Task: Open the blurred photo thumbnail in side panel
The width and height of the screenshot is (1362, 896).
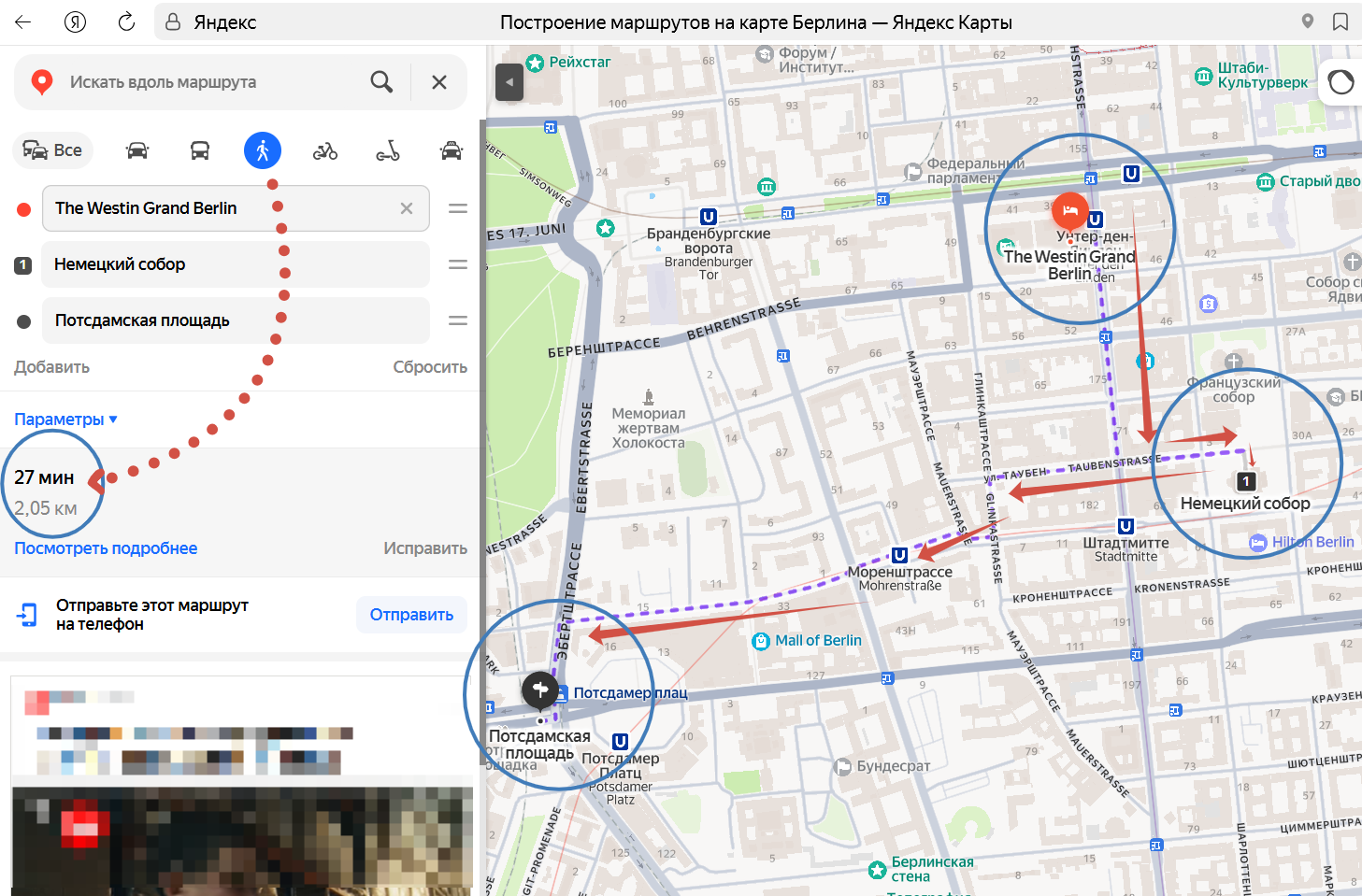Action: pos(243,841)
